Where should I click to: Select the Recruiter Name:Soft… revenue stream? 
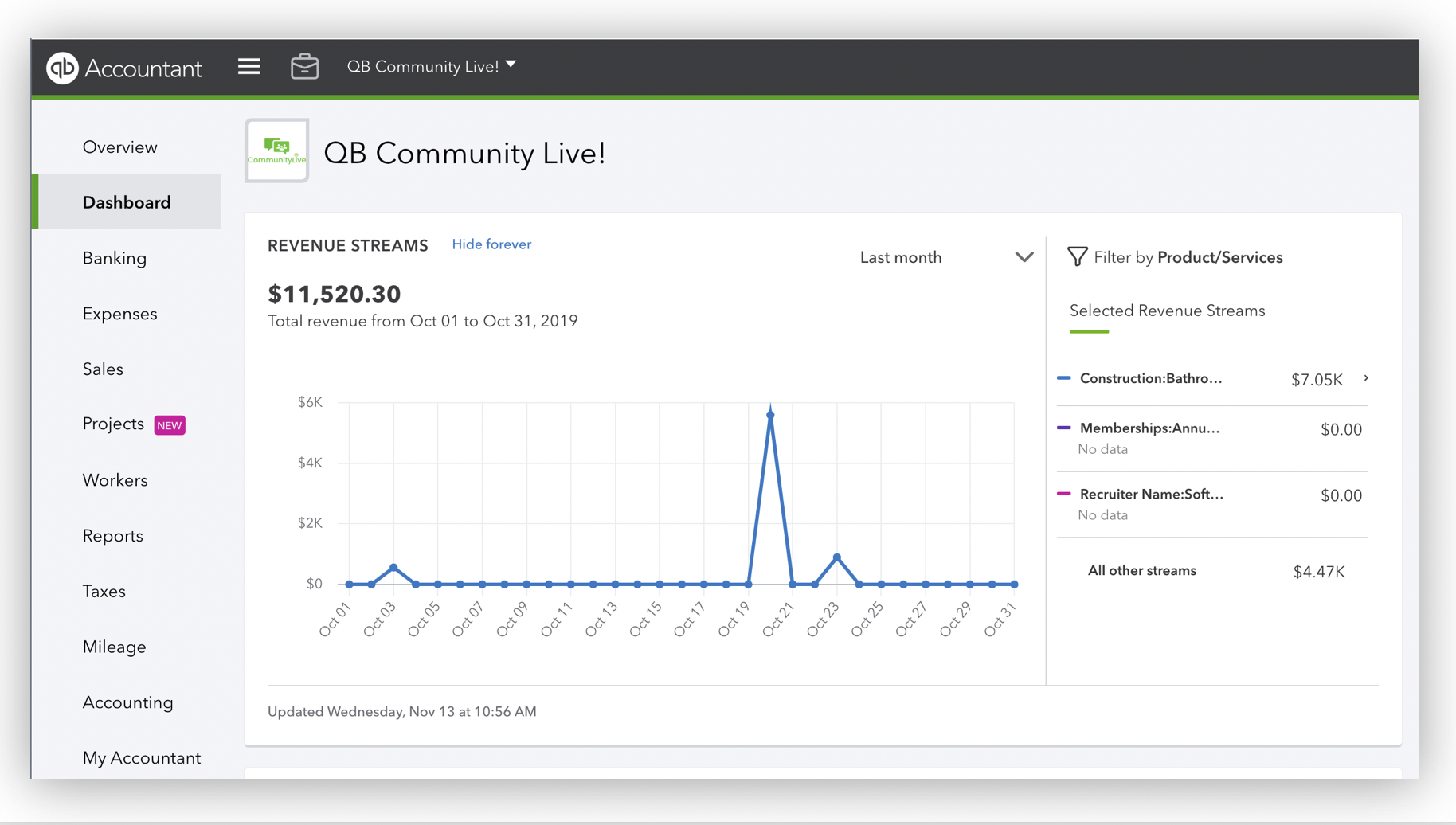click(1212, 505)
